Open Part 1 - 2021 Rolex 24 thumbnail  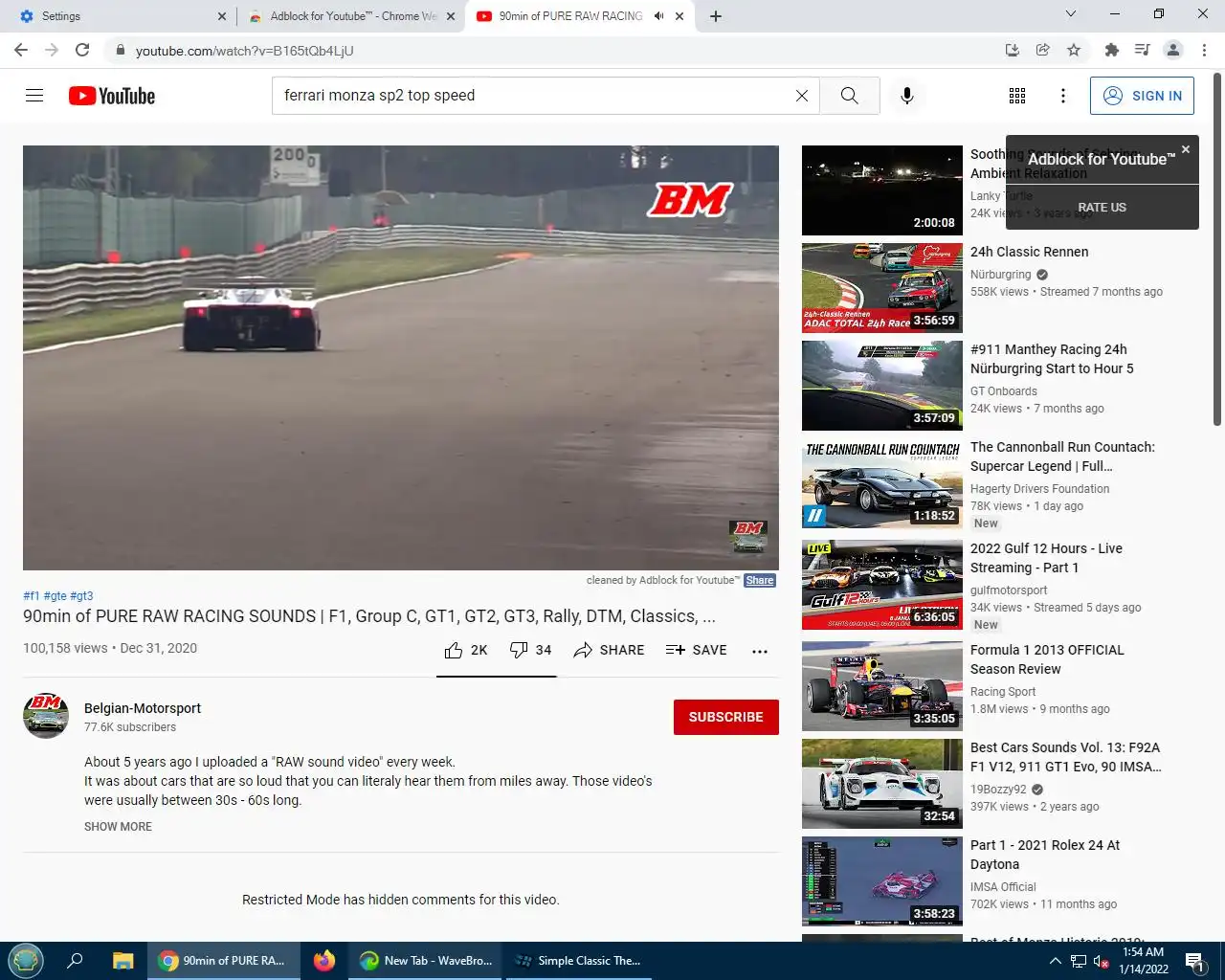(x=882, y=881)
